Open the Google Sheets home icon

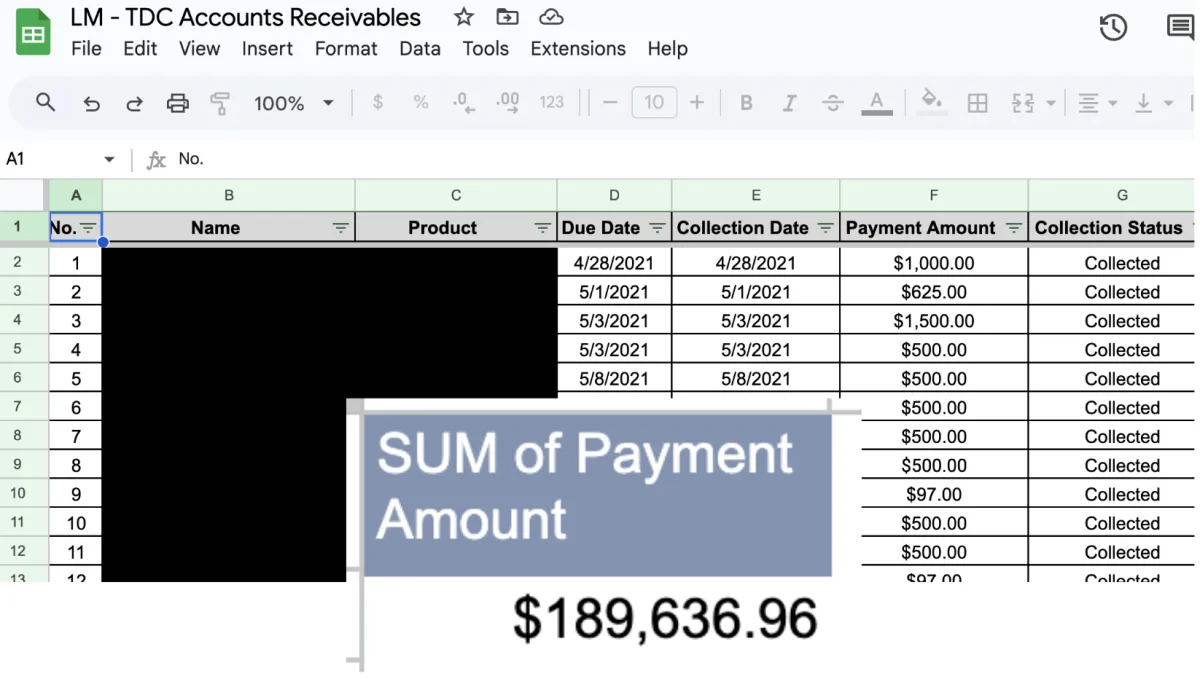click(x=33, y=34)
